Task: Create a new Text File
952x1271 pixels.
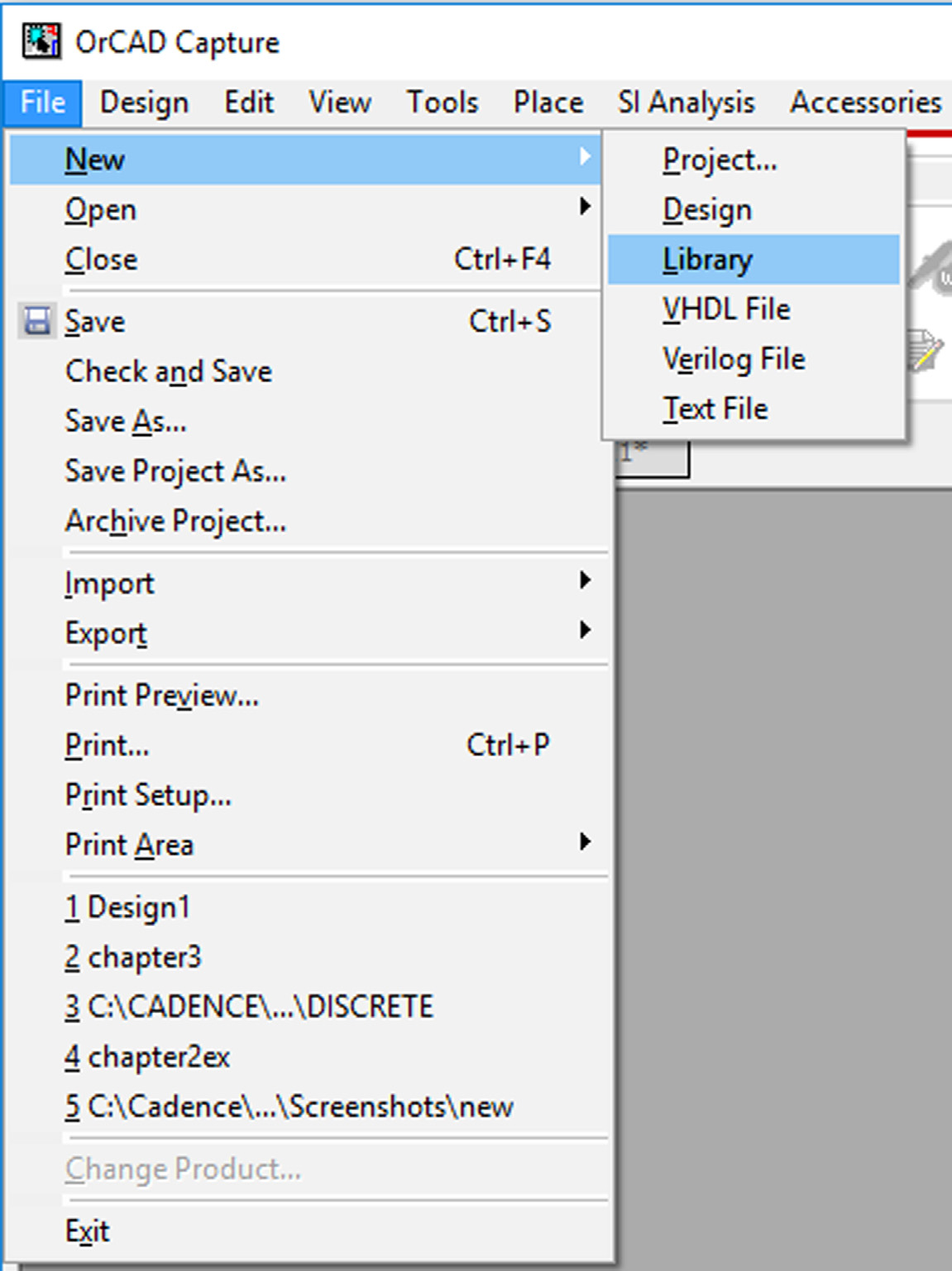Action: click(x=715, y=409)
